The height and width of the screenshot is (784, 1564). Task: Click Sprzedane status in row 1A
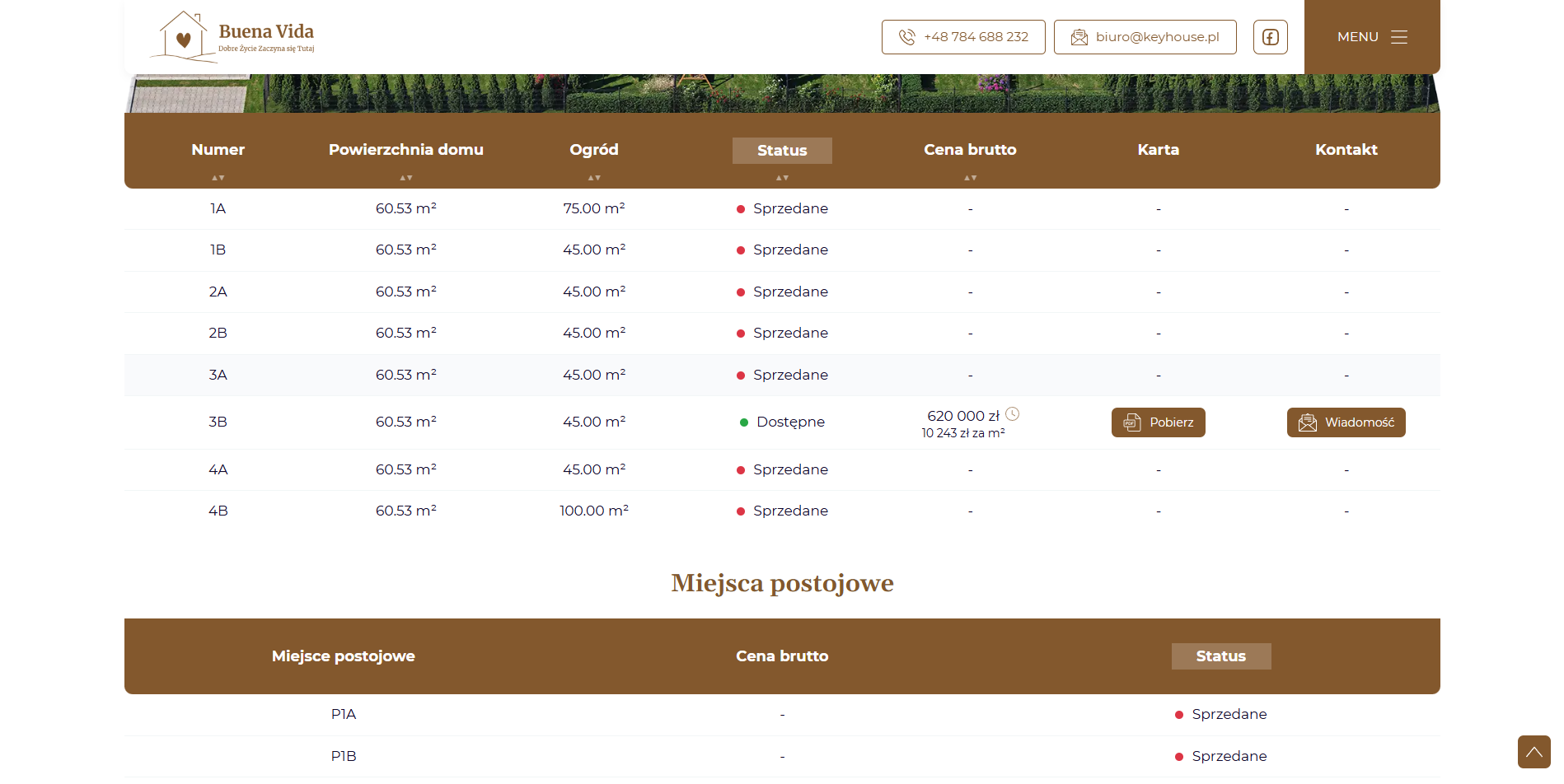782,208
